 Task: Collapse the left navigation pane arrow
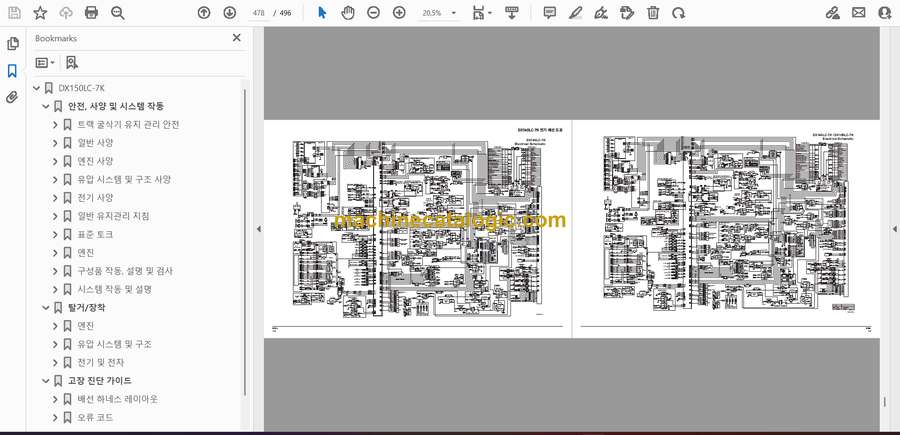pyautogui.click(x=258, y=229)
